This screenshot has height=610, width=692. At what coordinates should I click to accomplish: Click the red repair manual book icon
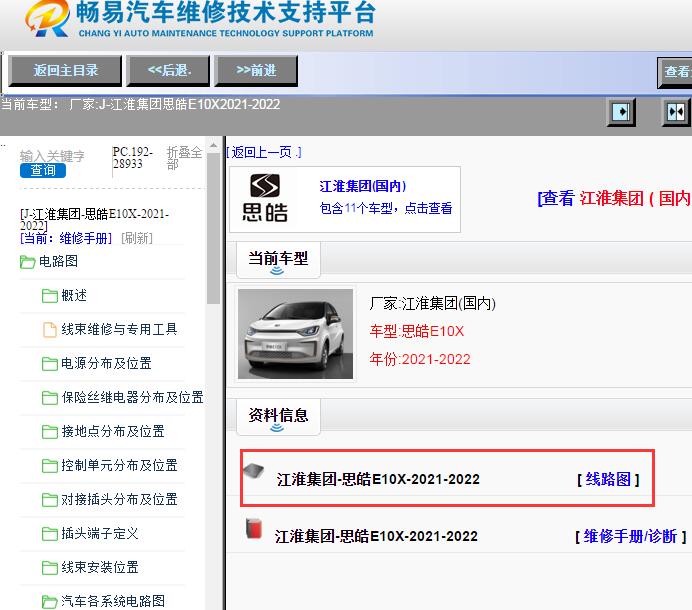254,528
